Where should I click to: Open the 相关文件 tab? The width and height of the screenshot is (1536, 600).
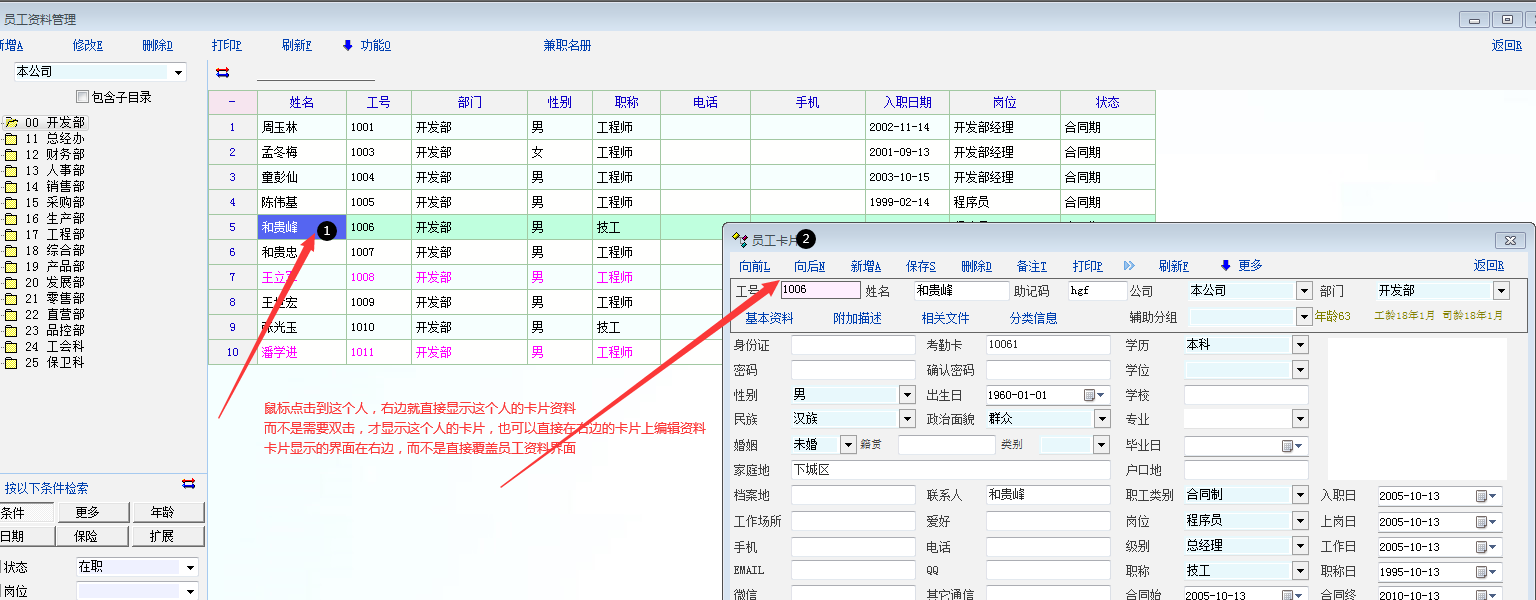pos(945,318)
